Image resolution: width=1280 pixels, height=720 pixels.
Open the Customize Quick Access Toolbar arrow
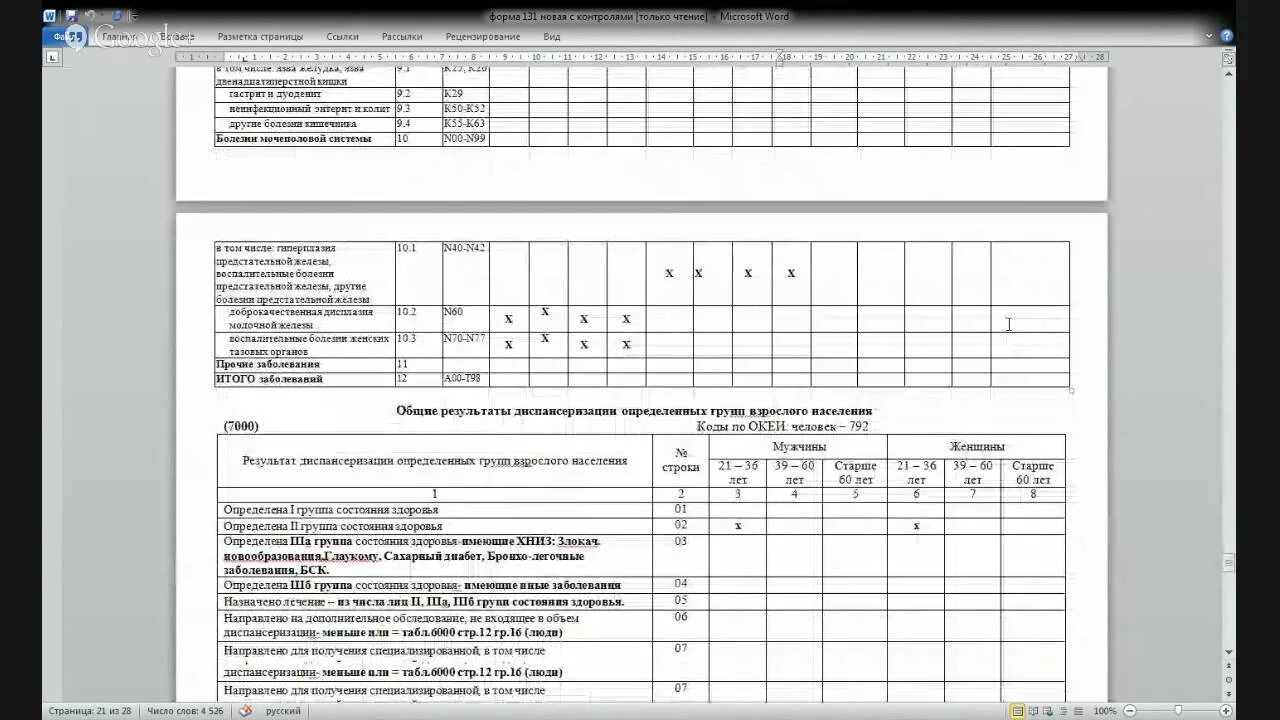coord(135,16)
